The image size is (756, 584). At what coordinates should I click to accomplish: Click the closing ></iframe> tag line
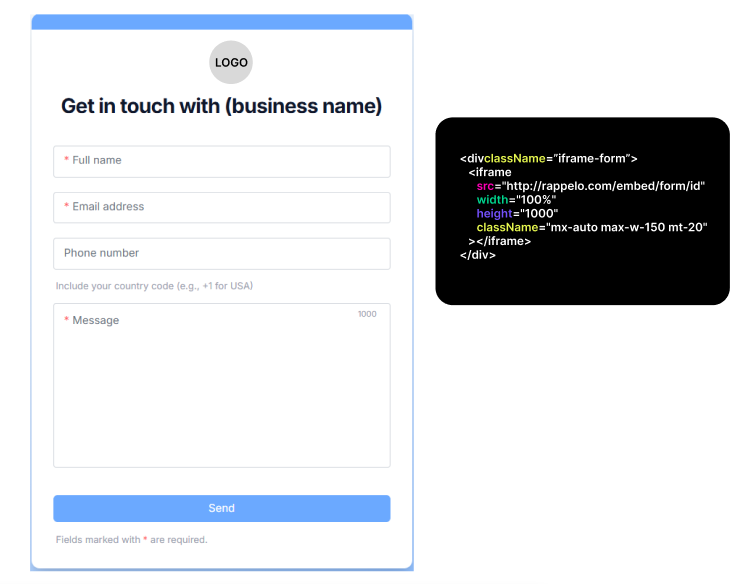pyautogui.click(x=500, y=241)
